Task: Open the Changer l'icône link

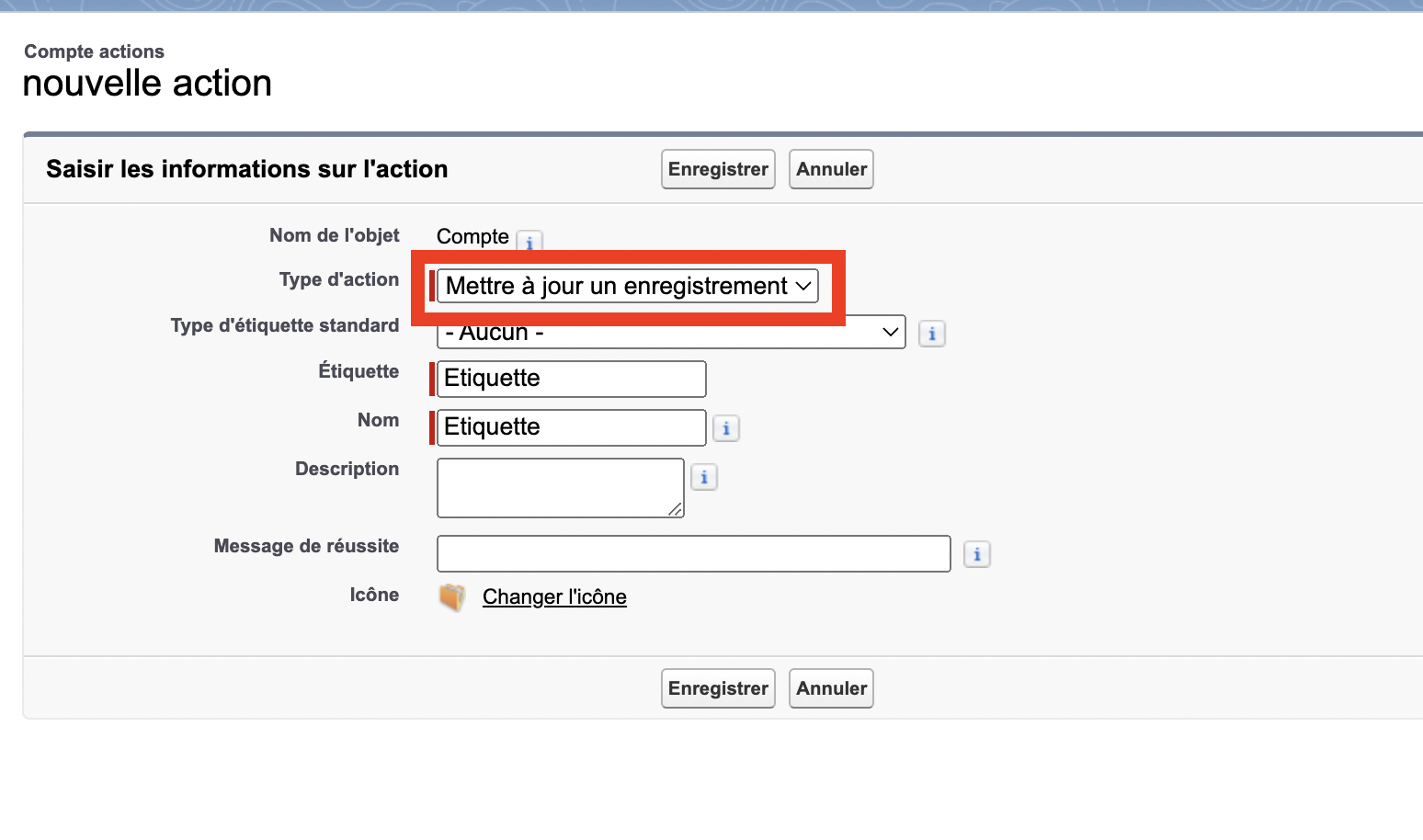Action: click(x=554, y=596)
